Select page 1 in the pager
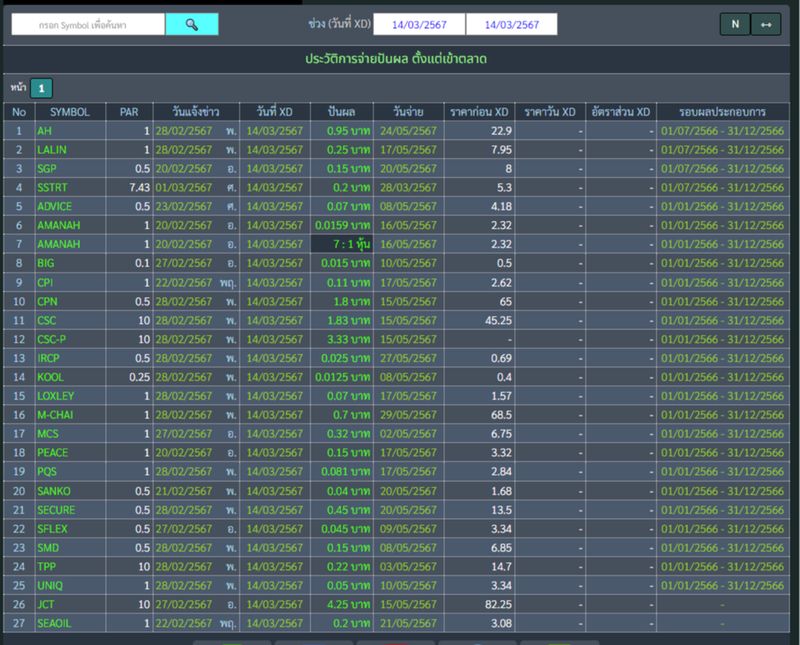The image size is (800, 645). pyautogui.click(x=42, y=88)
